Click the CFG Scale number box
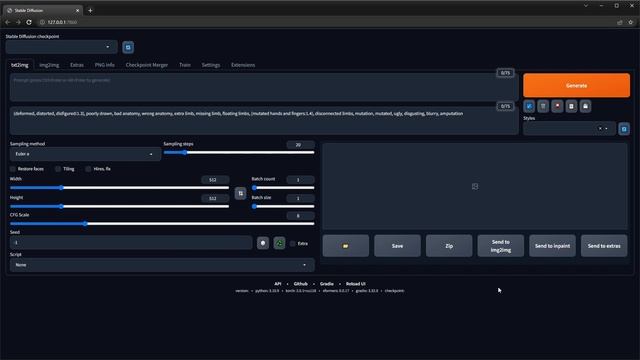The height and width of the screenshot is (360, 640). coord(300,216)
